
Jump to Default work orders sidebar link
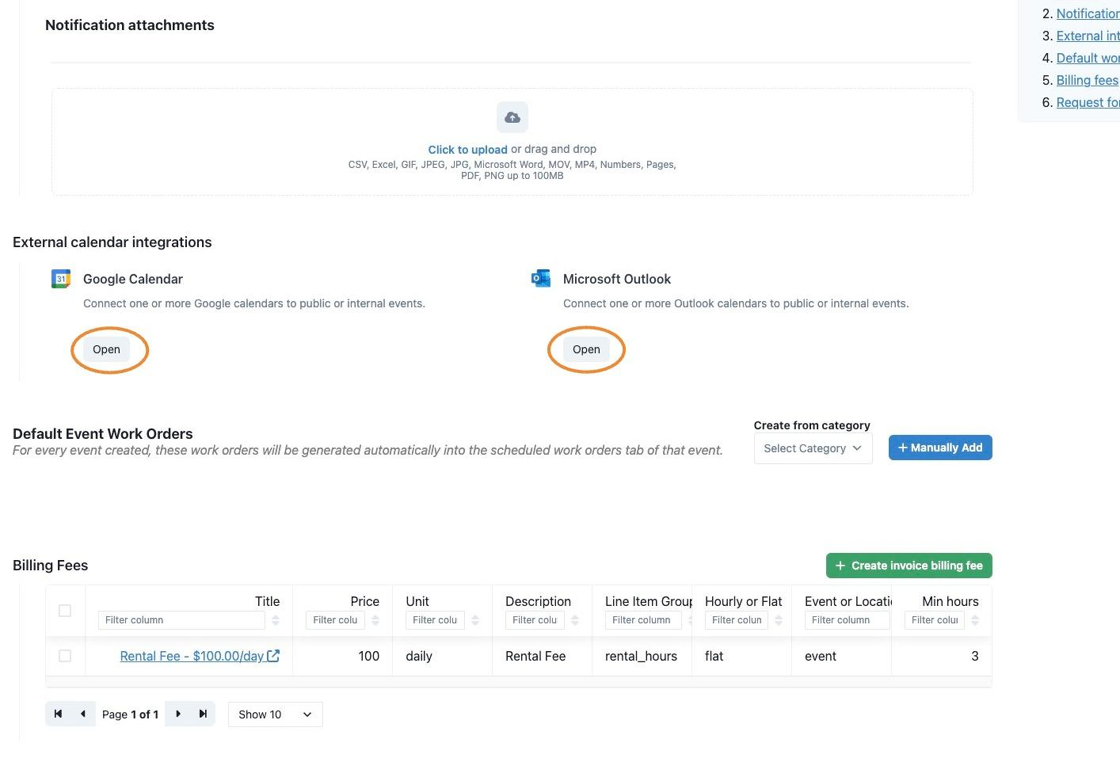click(1087, 58)
